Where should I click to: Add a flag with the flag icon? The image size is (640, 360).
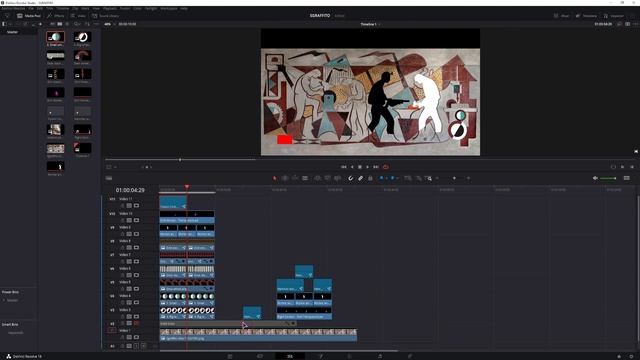[x=381, y=178]
